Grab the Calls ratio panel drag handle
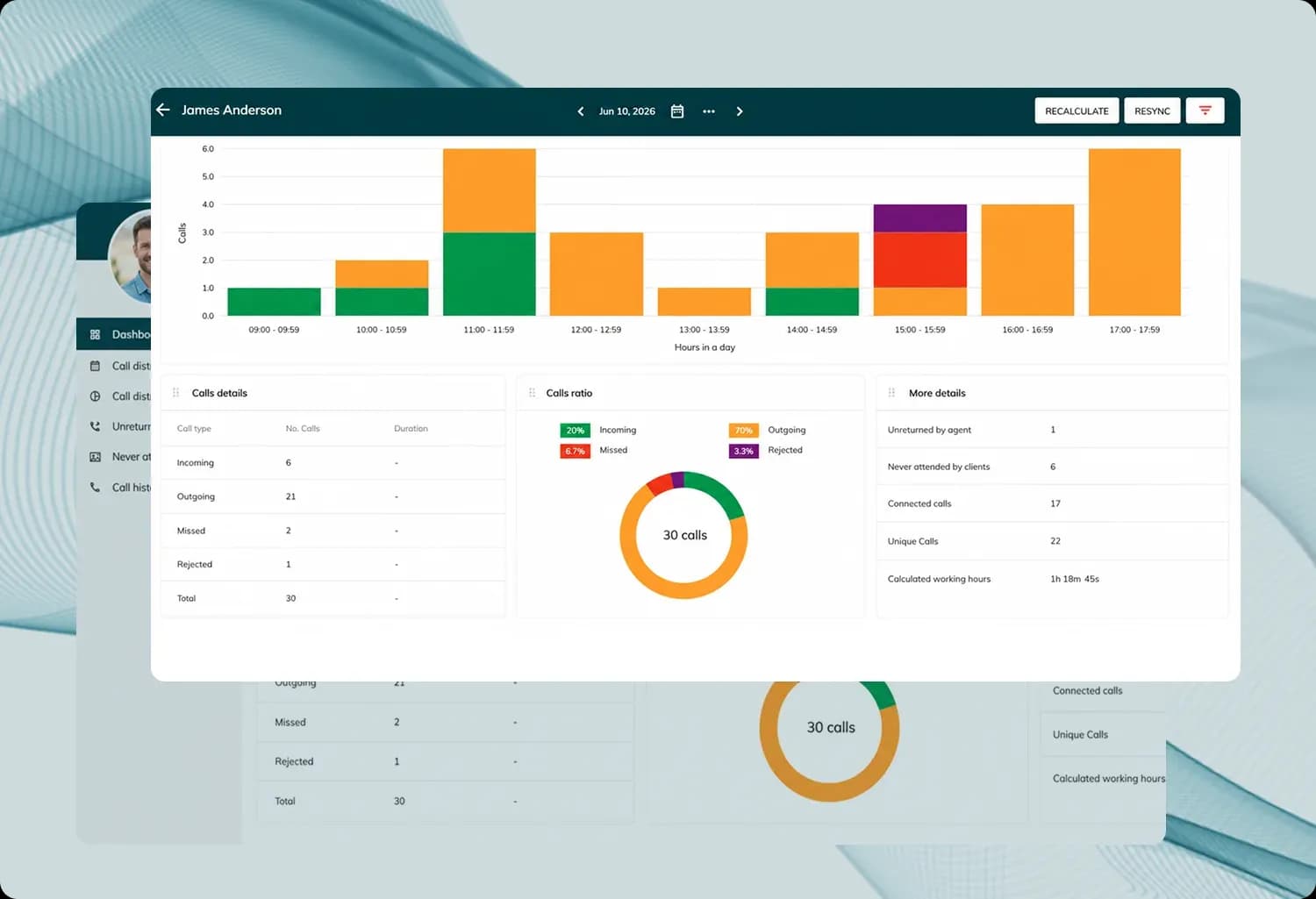 tap(532, 393)
